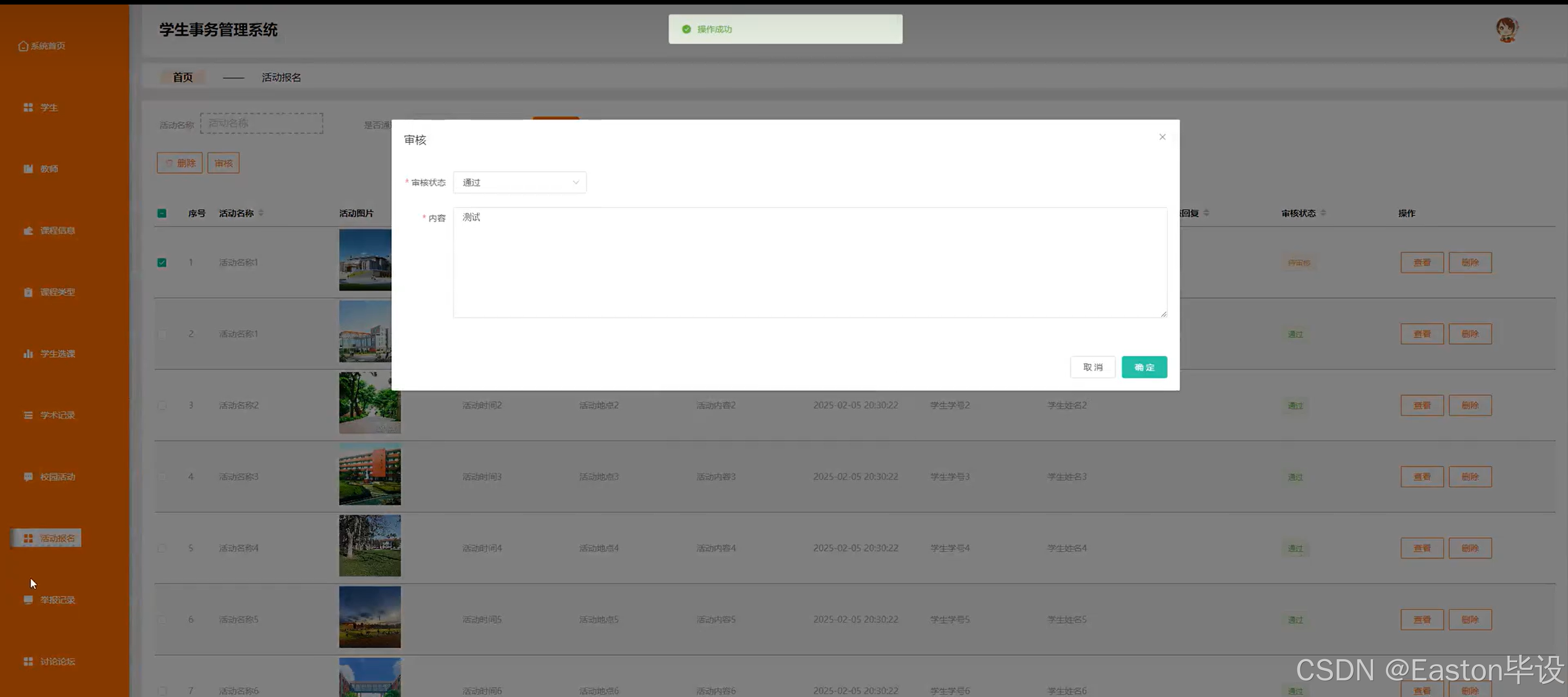The height and width of the screenshot is (697, 1568).
Task: Check the checkbox for row 5
Action: [162, 548]
